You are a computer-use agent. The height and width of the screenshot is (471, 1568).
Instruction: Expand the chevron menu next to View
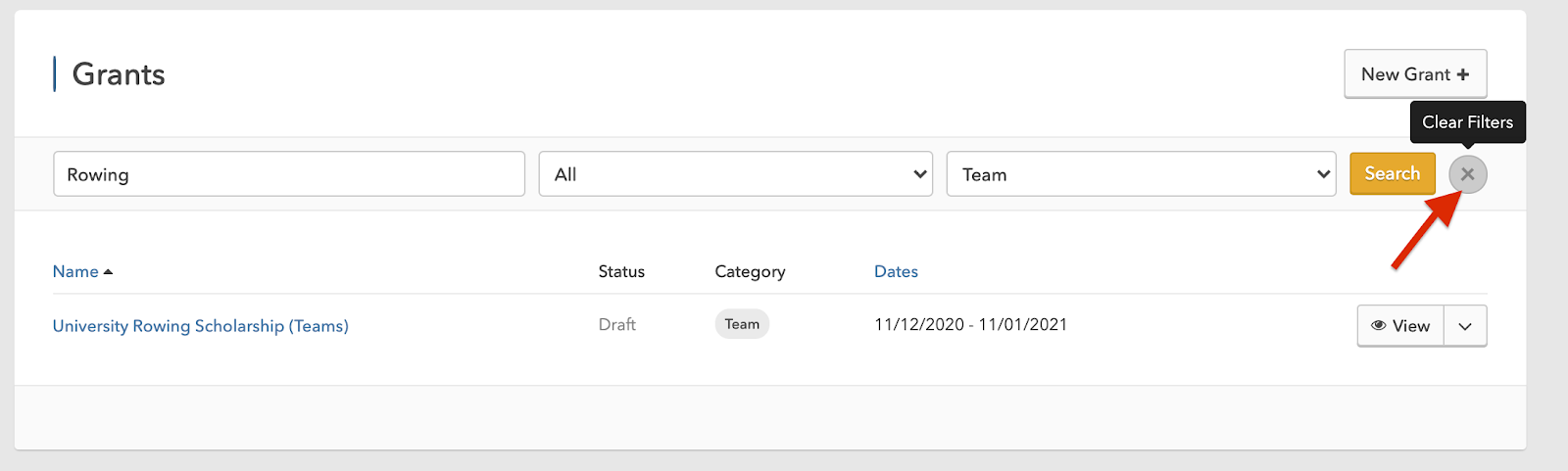tap(1464, 326)
